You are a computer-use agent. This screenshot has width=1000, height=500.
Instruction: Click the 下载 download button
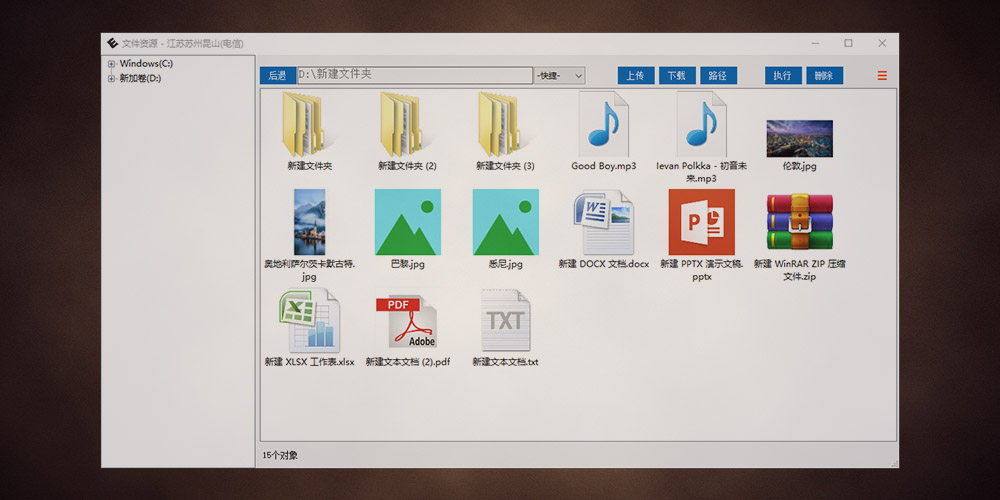[677, 76]
